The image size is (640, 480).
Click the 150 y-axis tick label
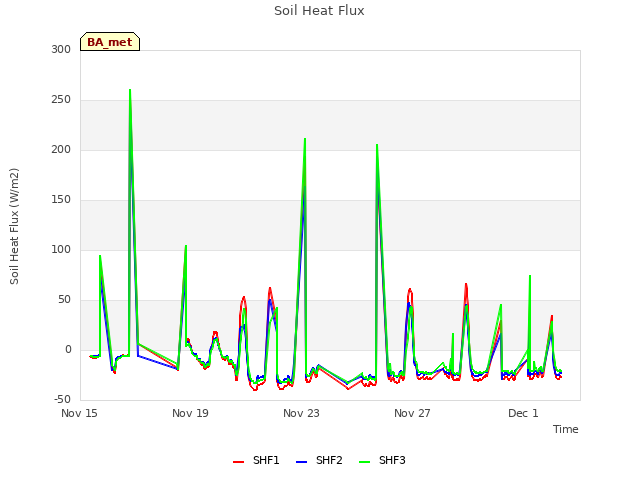pos(61,200)
